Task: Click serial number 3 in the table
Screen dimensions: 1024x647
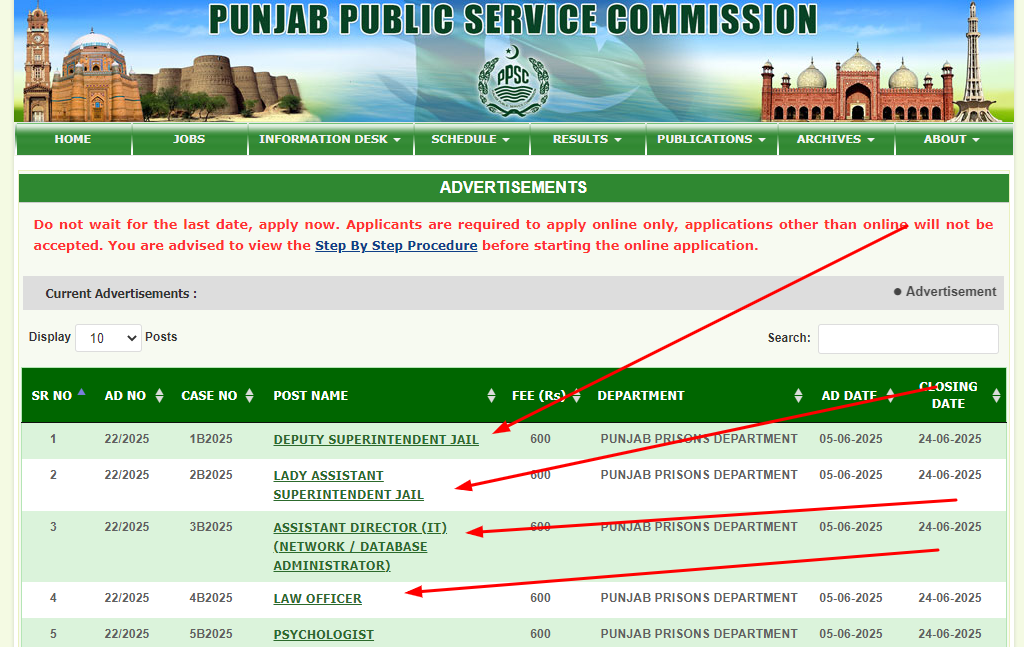Action: 54,527
